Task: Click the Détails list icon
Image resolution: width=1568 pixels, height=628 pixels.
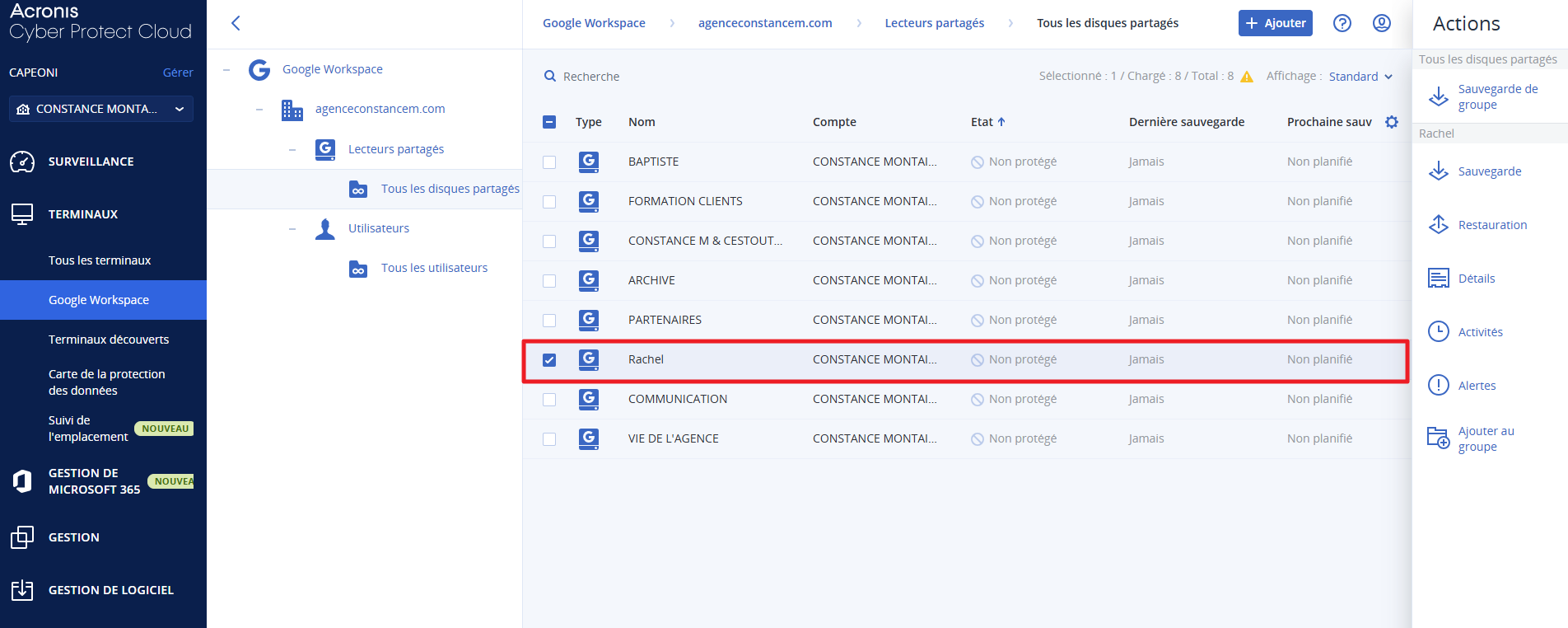Action: (1439, 279)
